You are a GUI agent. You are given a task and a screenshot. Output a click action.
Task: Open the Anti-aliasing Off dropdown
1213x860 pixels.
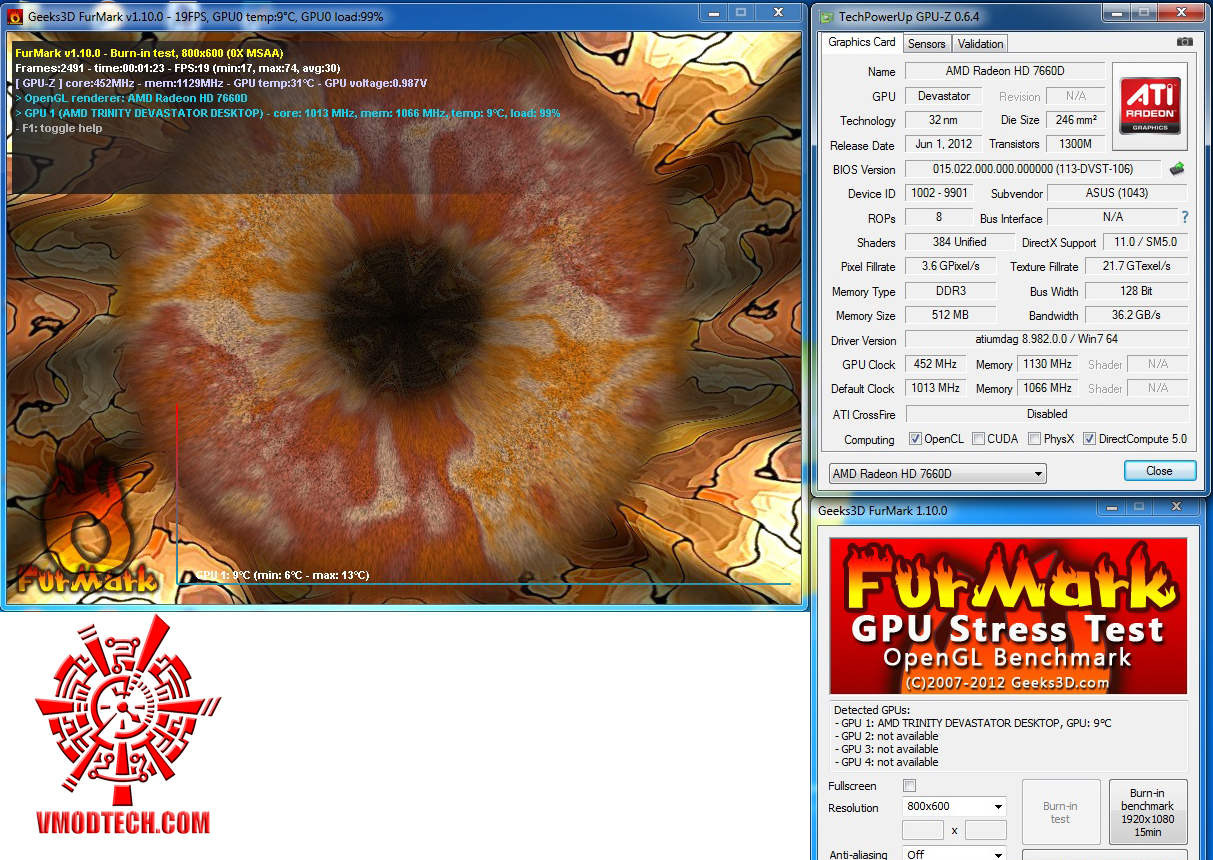(x=954, y=854)
